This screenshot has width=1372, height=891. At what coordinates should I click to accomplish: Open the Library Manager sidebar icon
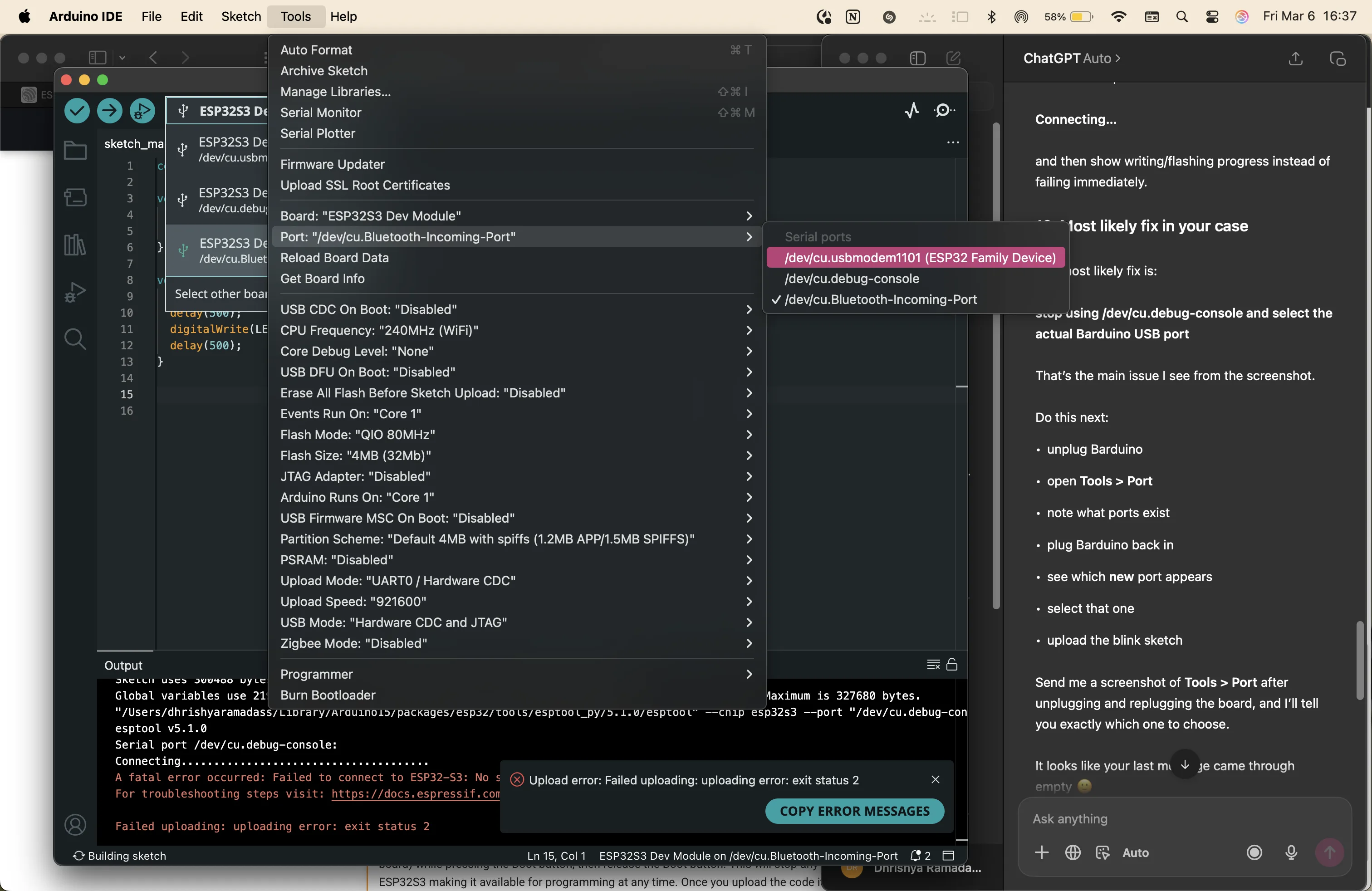[75, 245]
